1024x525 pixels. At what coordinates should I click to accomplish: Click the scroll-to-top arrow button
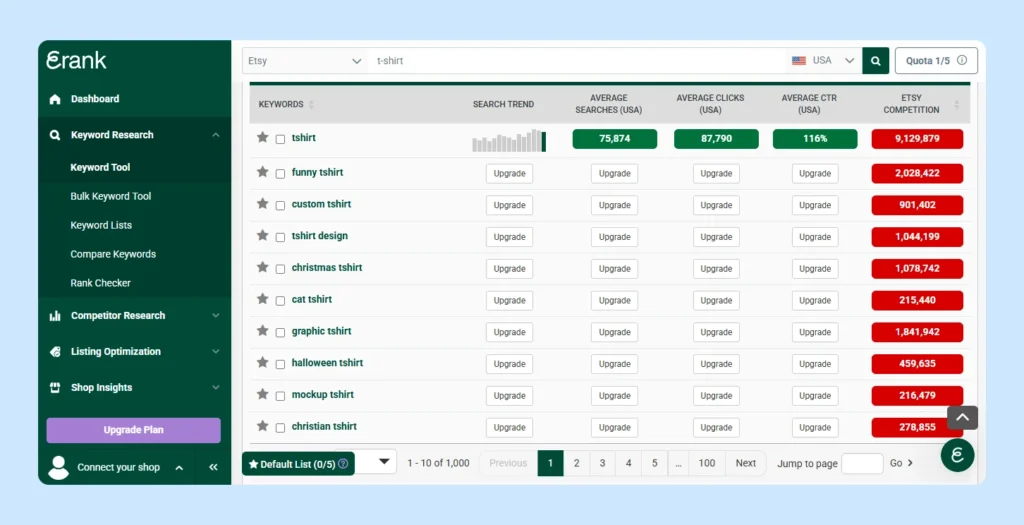(963, 418)
